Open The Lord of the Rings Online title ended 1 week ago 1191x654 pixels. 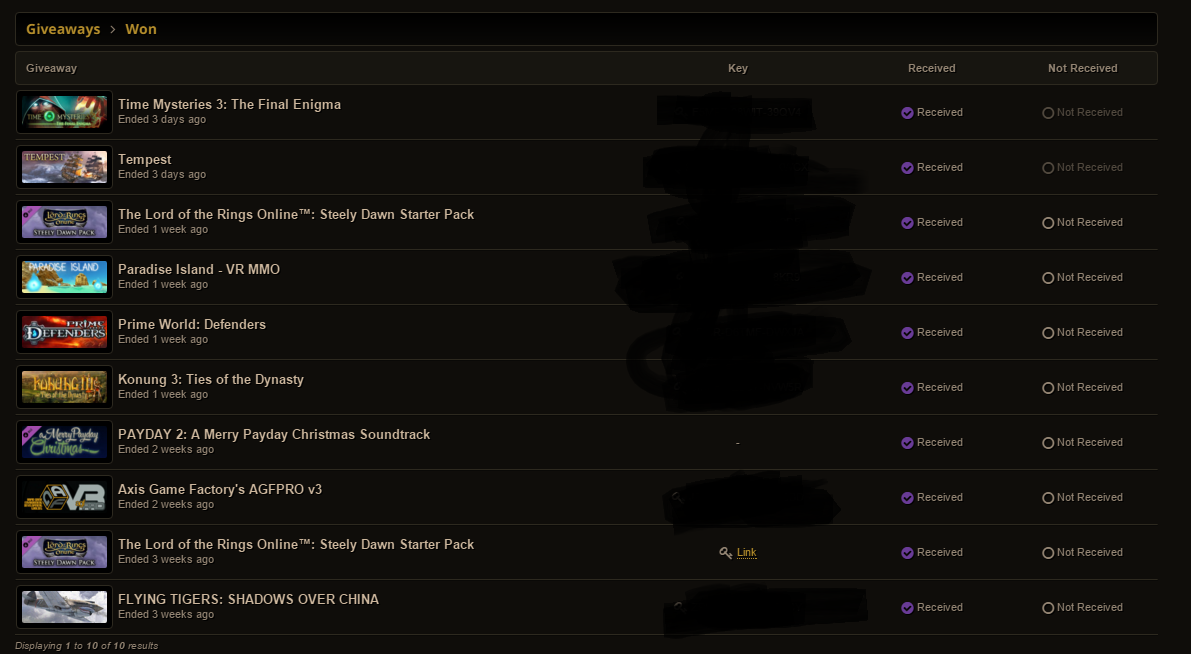tap(295, 215)
